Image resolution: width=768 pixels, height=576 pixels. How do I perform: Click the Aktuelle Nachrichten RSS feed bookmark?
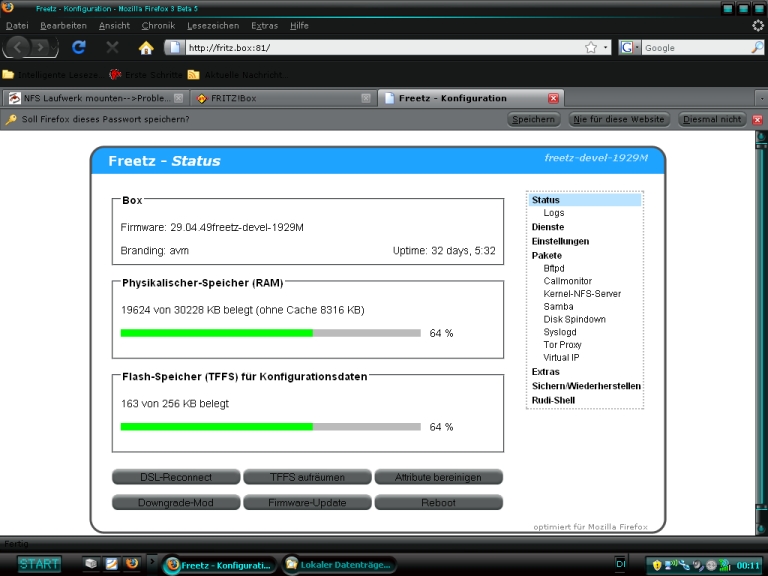coord(238,74)
